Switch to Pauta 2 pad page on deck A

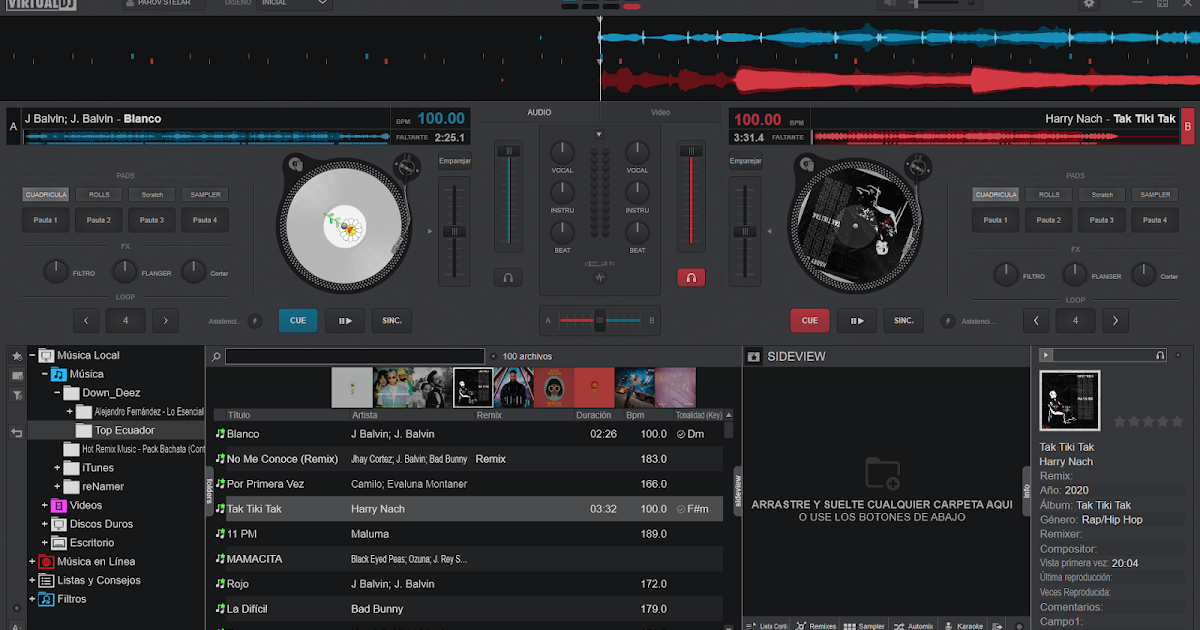pyautogui.click(x=98, y=220)
